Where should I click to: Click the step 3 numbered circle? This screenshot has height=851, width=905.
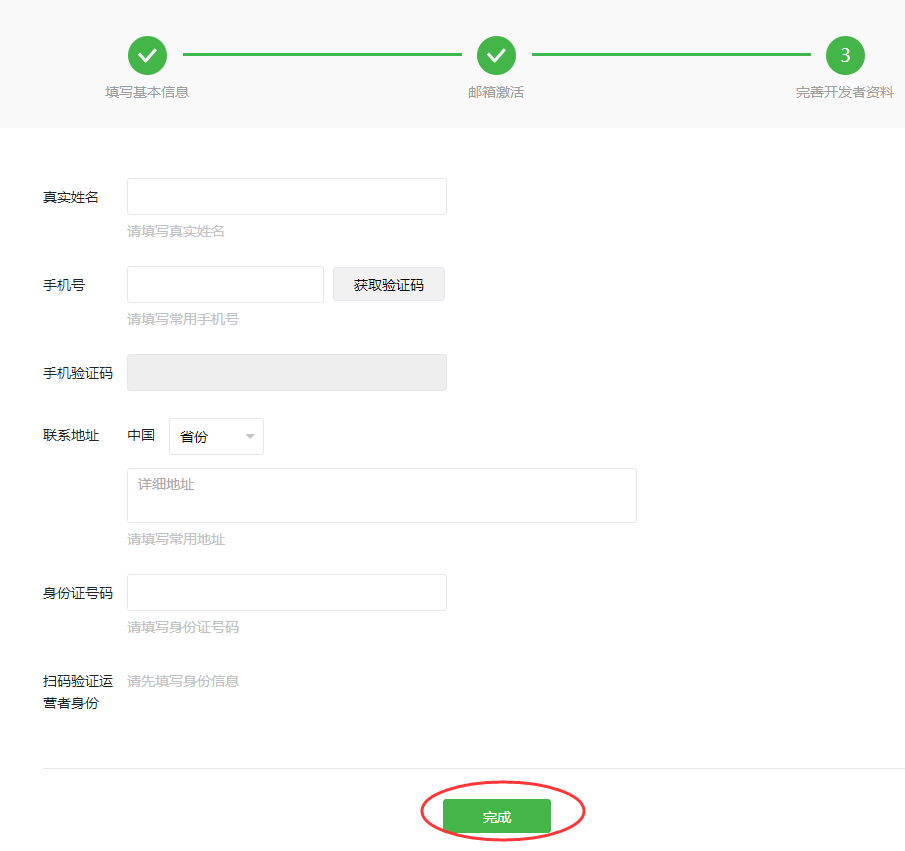click(x=845, y=55)
